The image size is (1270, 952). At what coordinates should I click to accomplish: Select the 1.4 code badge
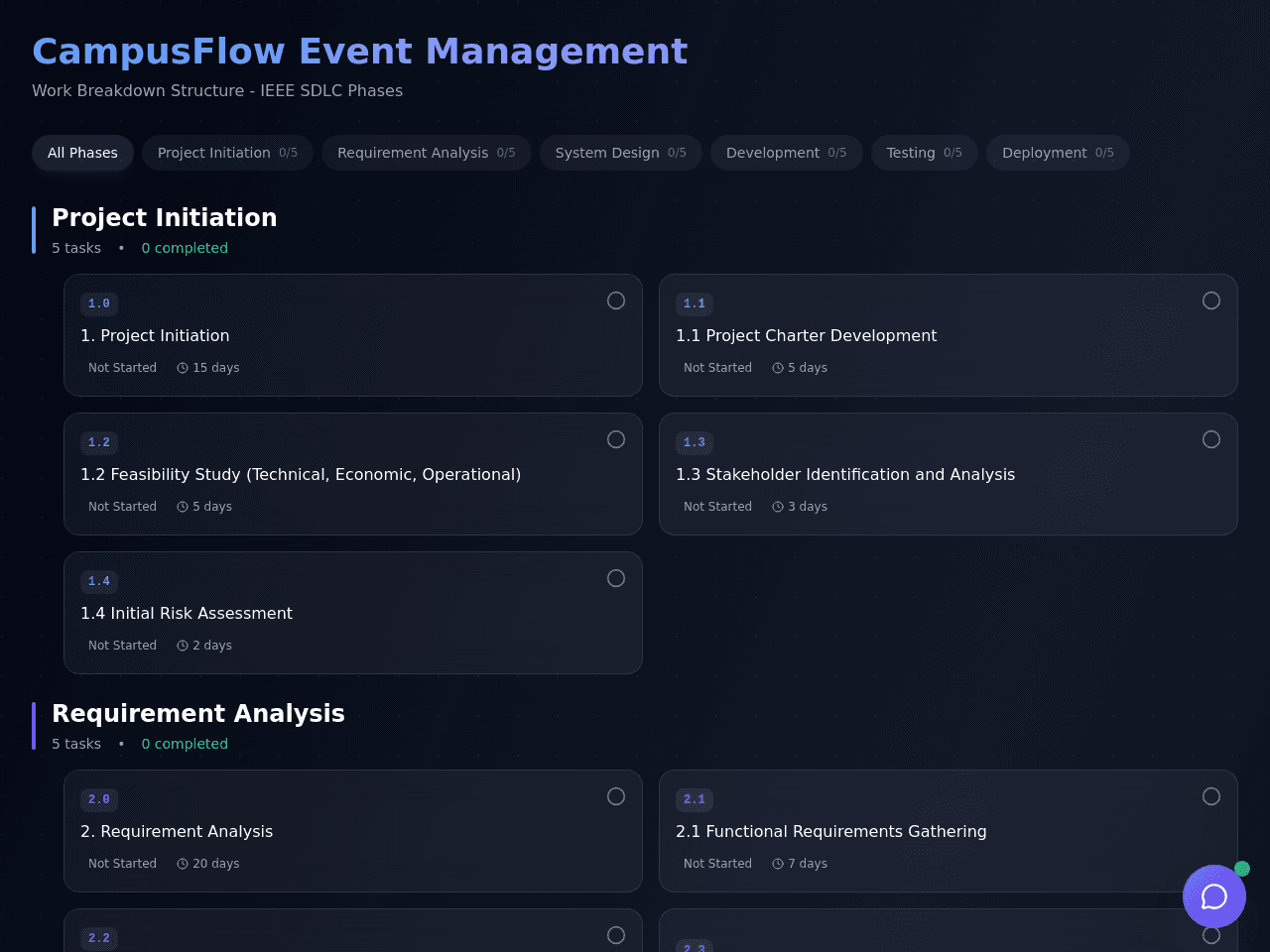coord(99,581)
